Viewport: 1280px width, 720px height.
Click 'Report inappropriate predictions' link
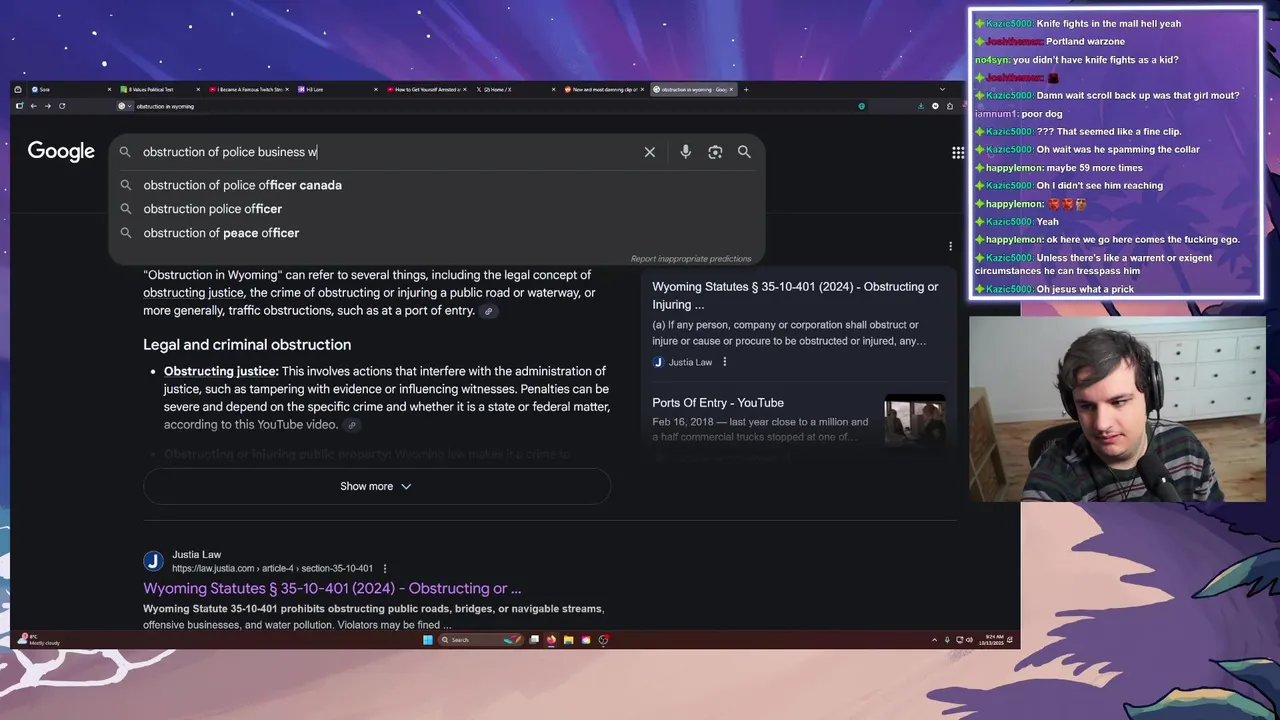pos(690,259)
